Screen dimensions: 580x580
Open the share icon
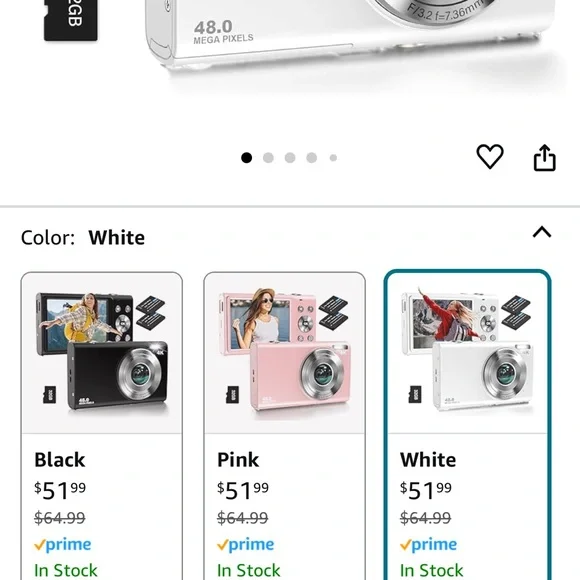[544, 158]
